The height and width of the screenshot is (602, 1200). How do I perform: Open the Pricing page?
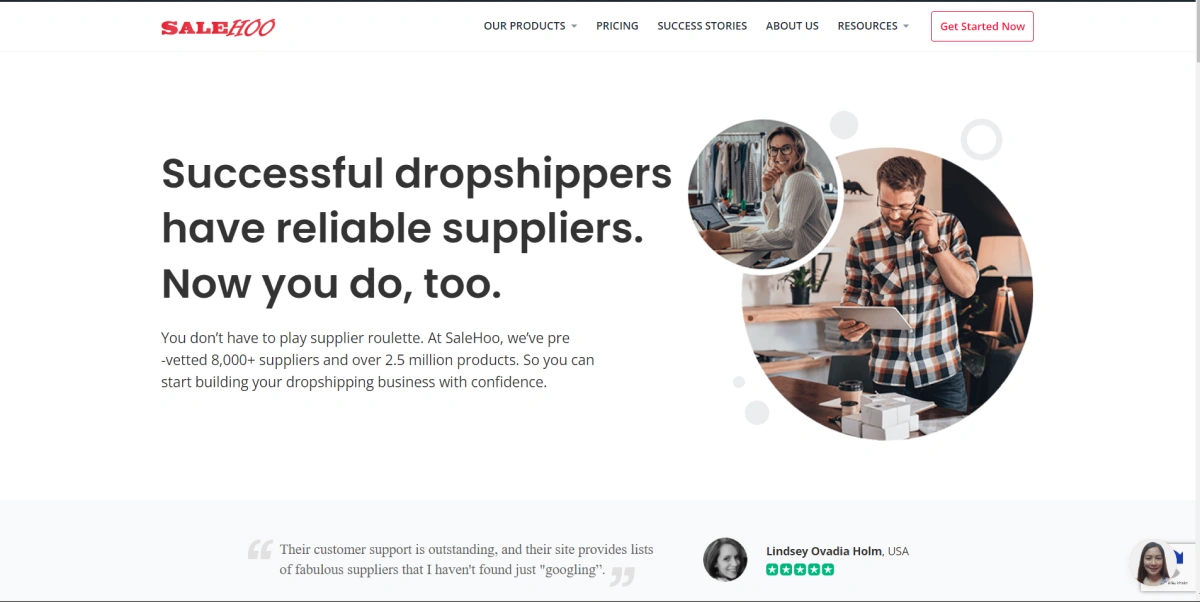[617, 26]
